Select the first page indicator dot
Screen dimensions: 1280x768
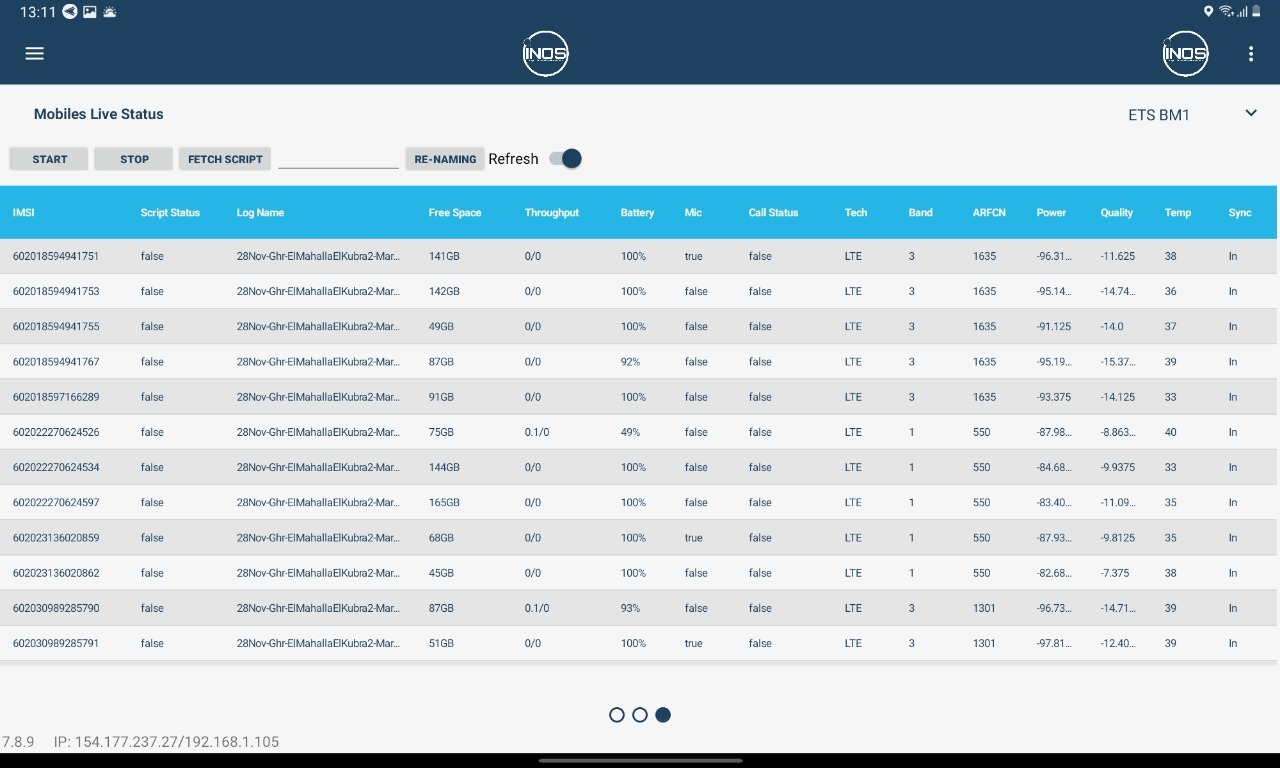pos(617,714)
